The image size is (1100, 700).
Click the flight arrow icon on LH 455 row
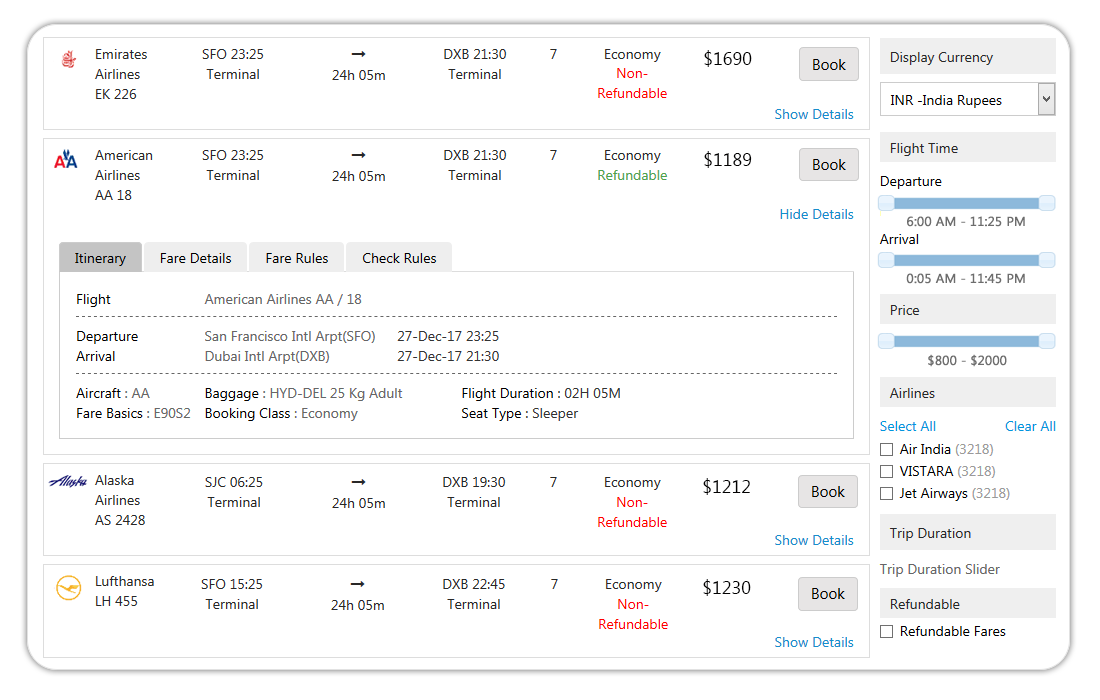pyautogui.click(x=358, y=583)
